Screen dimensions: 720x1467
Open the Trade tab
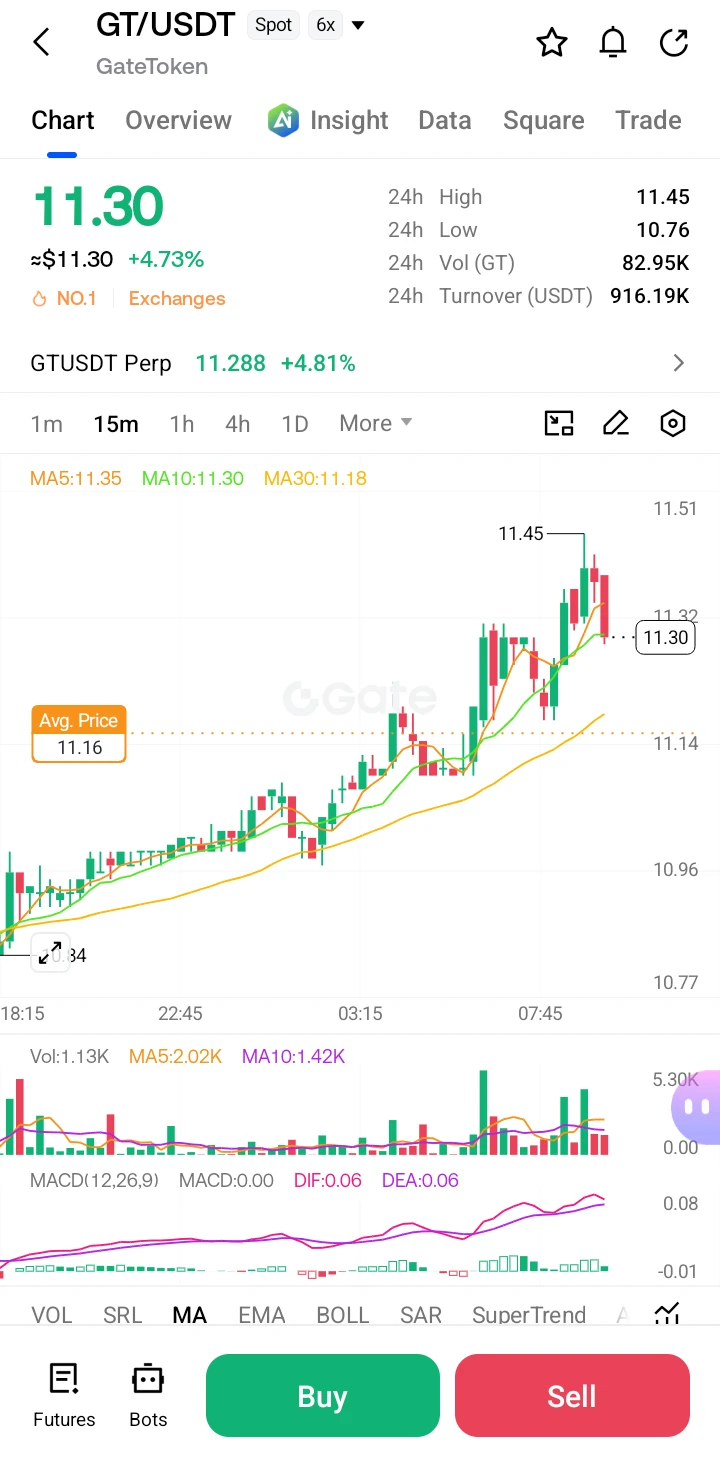(x=648, y=120)
